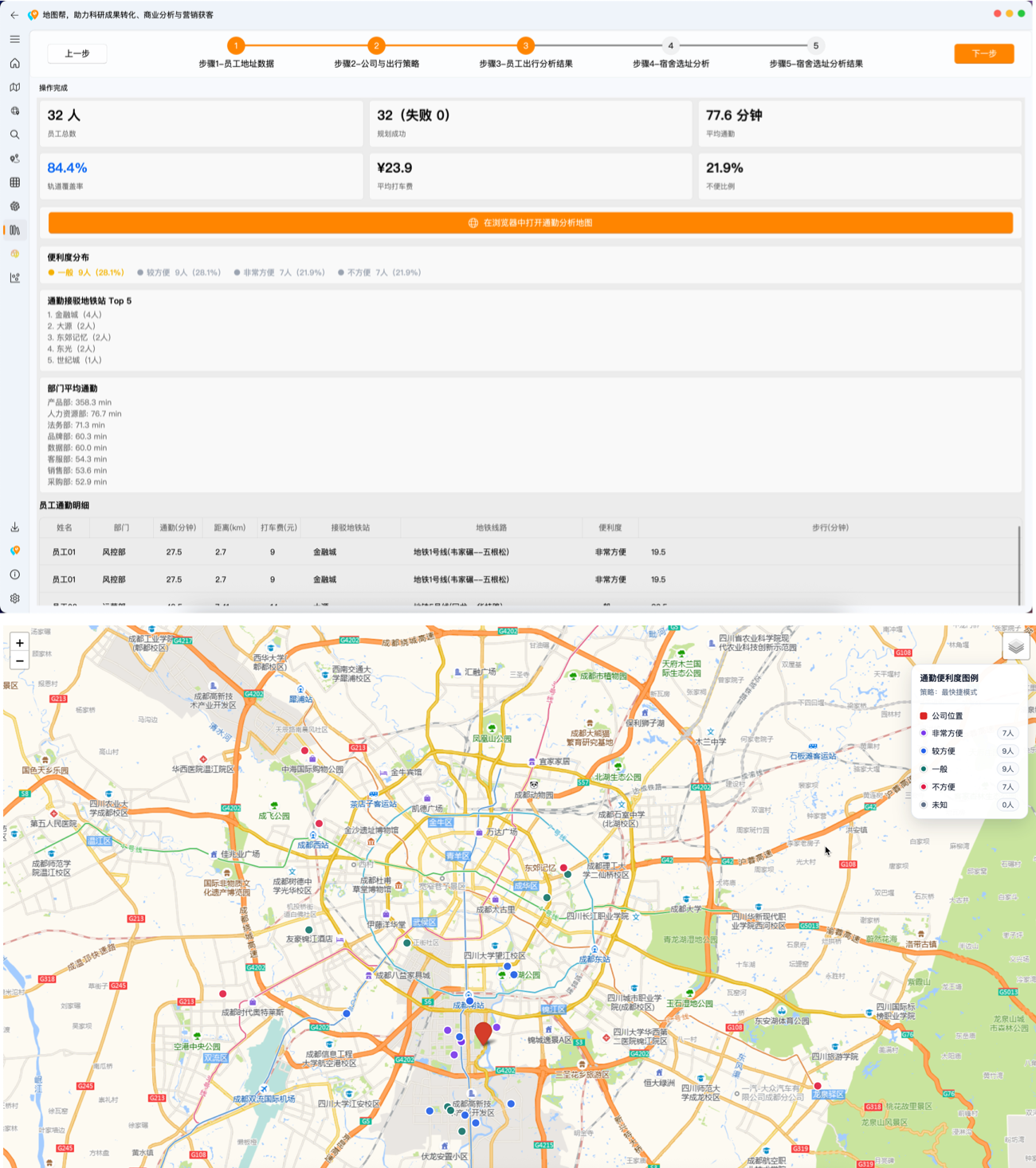Image resolution: width=1036 pixels, height=1168 pixels.
Task: Click the settings gear icon in sidebar
Action: click(14, 598)
